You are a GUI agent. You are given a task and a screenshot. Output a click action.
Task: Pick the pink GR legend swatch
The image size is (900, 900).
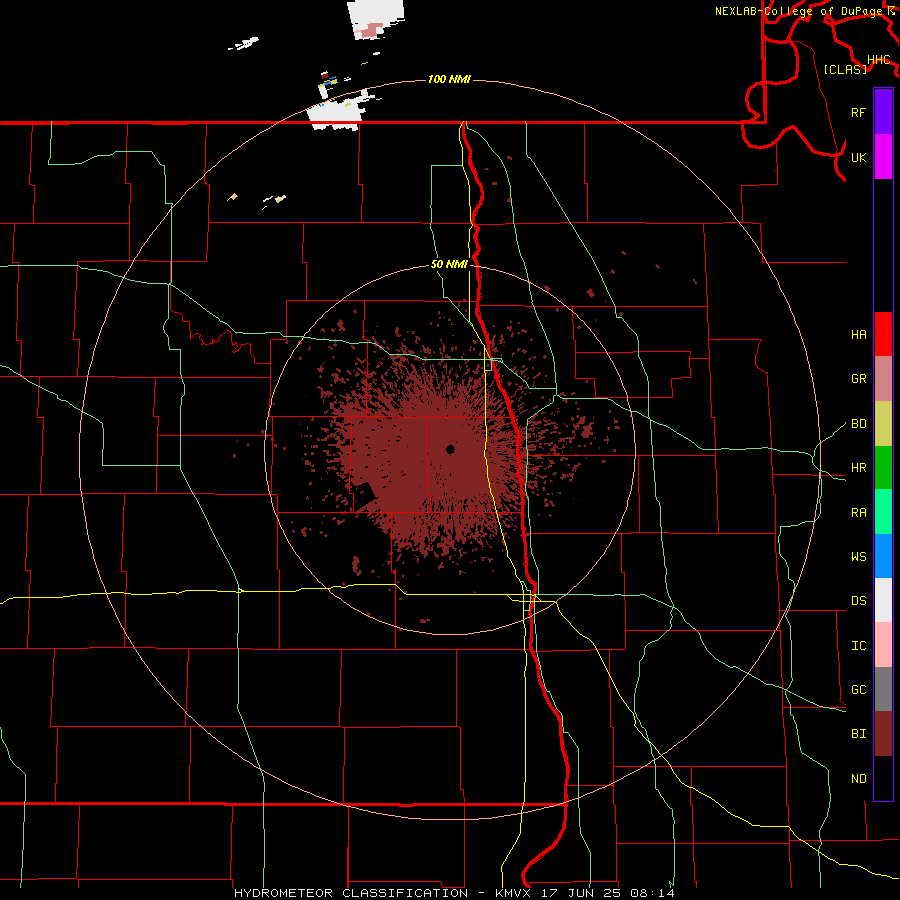[x=883, y=378]
